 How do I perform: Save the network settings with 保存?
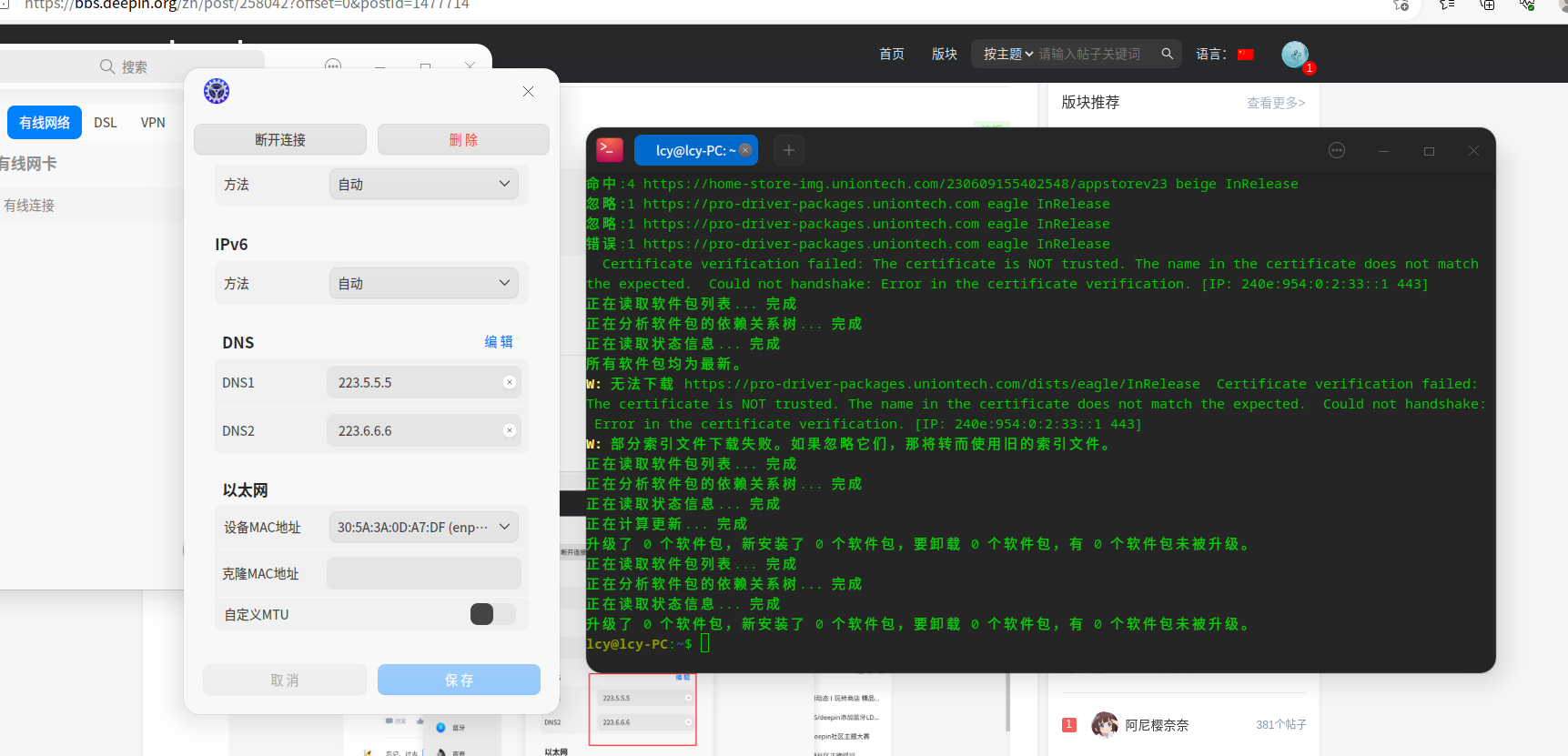(x=459, y=680)
